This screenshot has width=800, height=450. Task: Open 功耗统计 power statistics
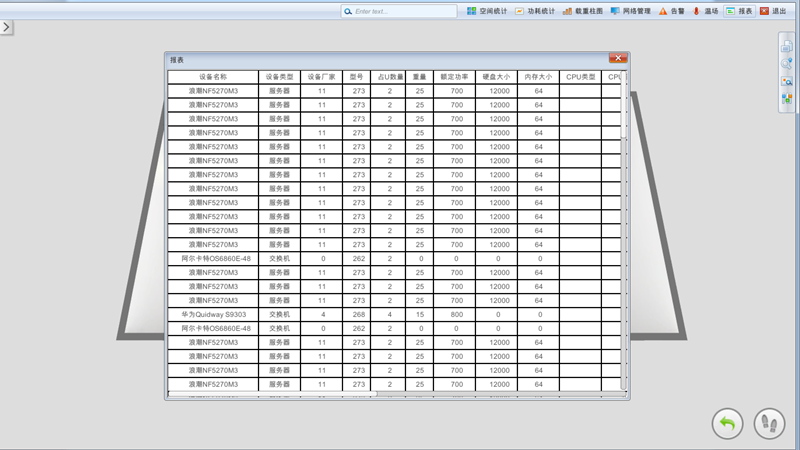click(x=535, y=11)
